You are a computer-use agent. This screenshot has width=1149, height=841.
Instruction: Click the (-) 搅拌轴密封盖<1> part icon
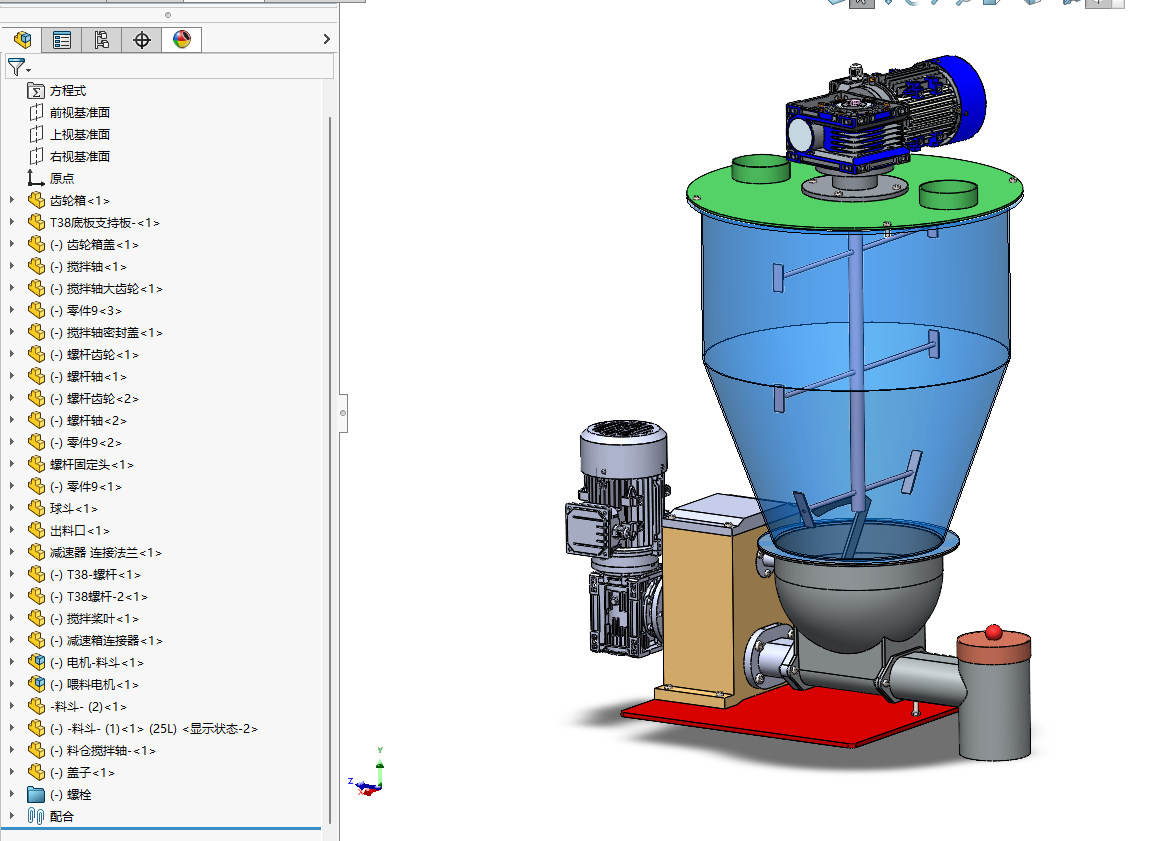[x=36, y=332]
